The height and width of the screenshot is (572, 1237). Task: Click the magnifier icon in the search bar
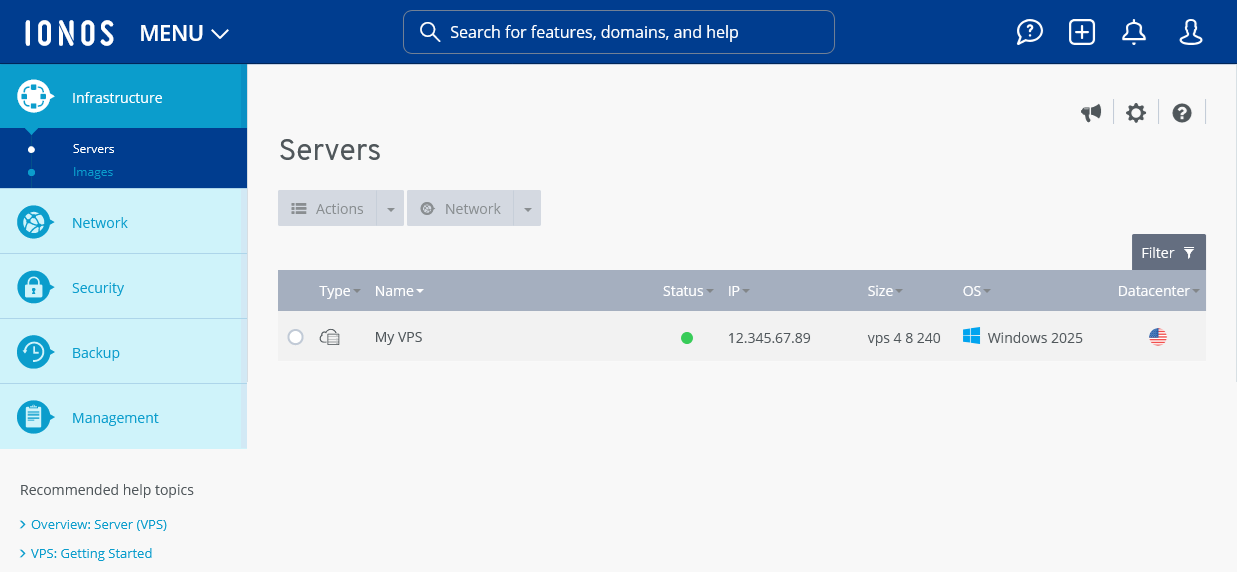point(430,32)
